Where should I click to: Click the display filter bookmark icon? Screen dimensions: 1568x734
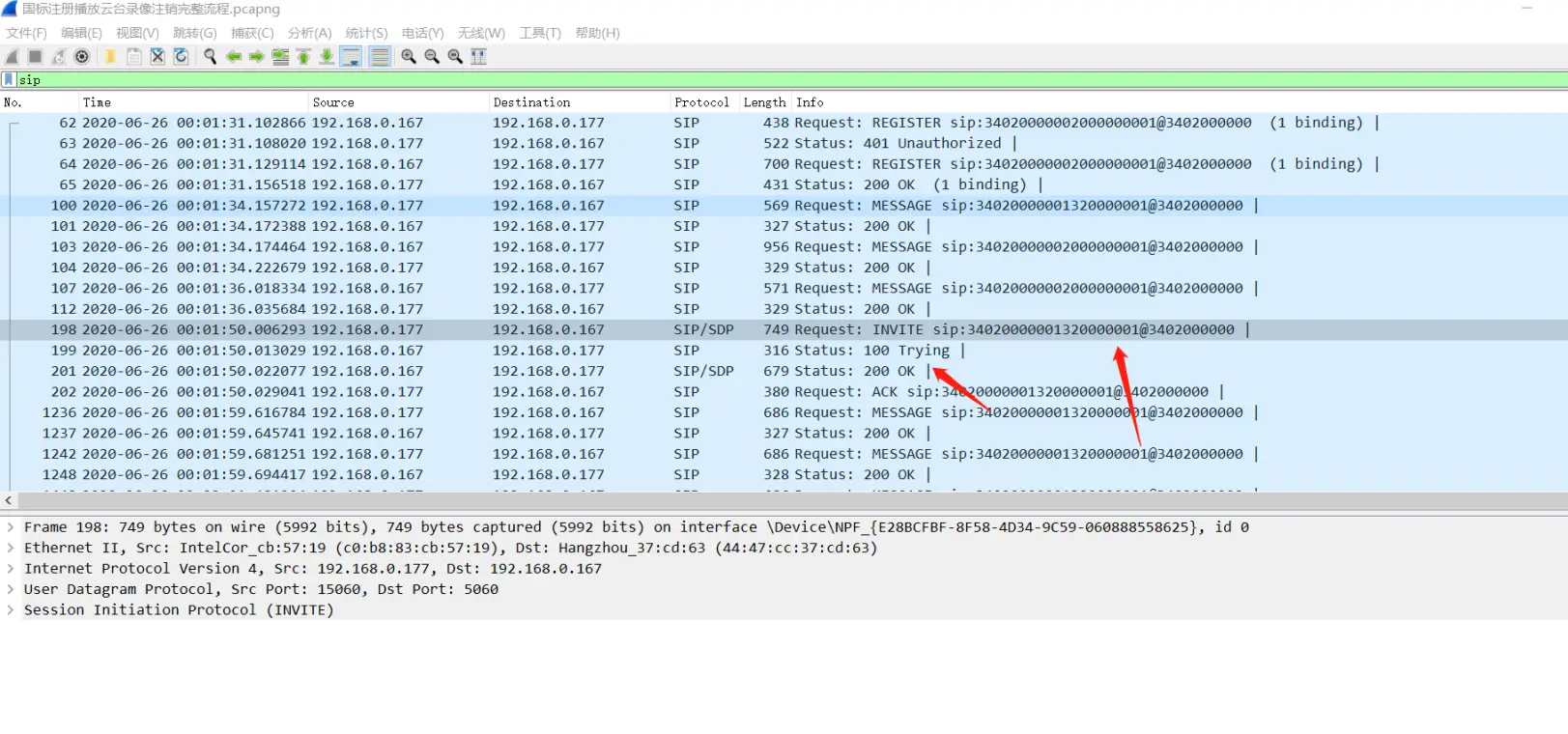(x=9, y=79)
